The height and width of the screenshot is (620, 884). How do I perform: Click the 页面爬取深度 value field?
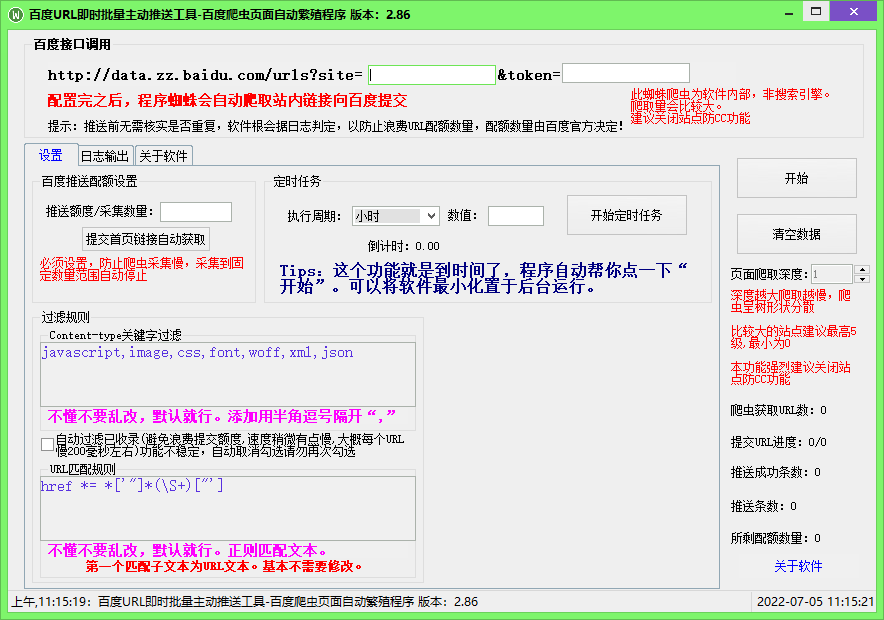(x=832, y=274)
